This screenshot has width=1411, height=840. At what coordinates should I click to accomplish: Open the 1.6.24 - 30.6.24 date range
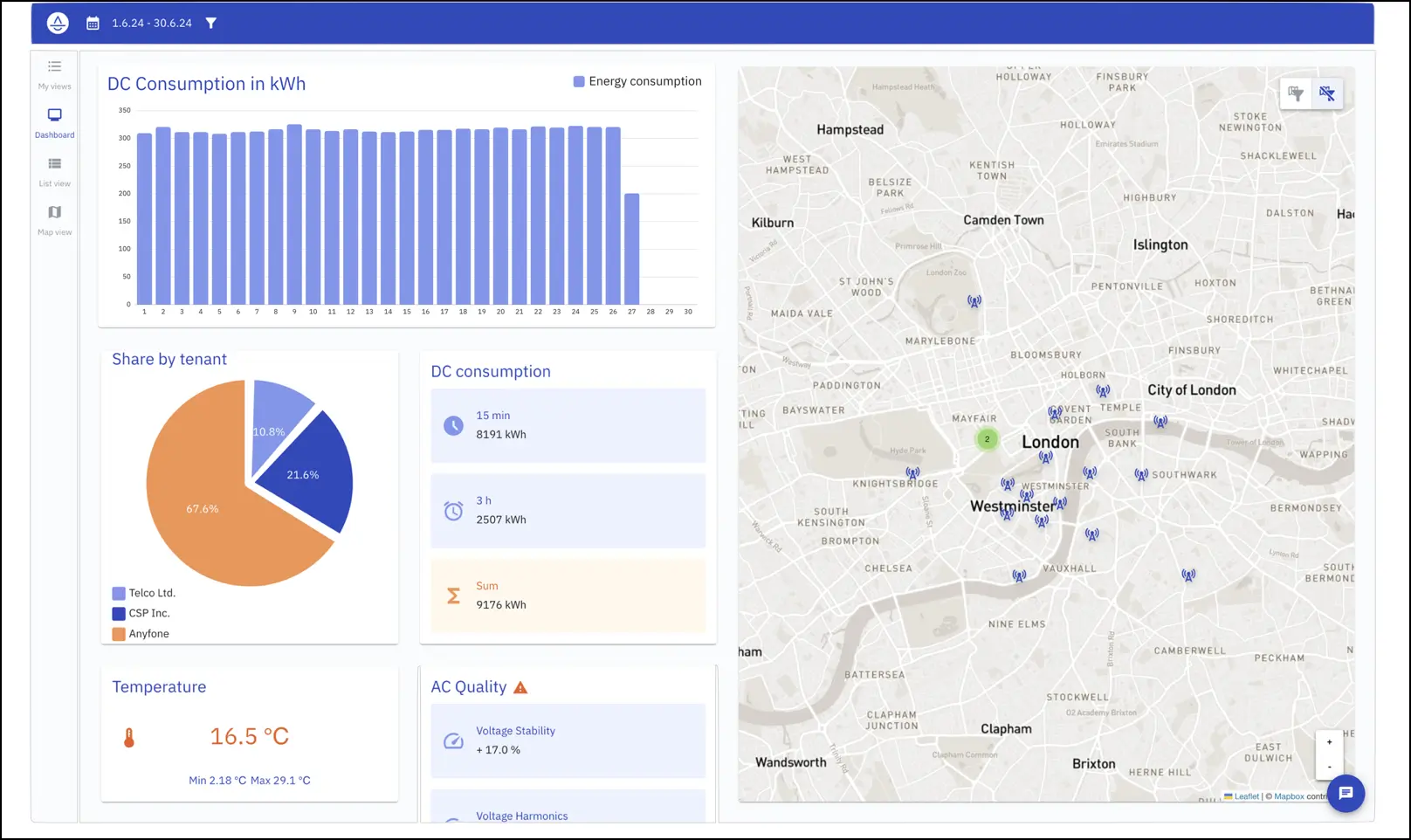[x=152, y=24]
